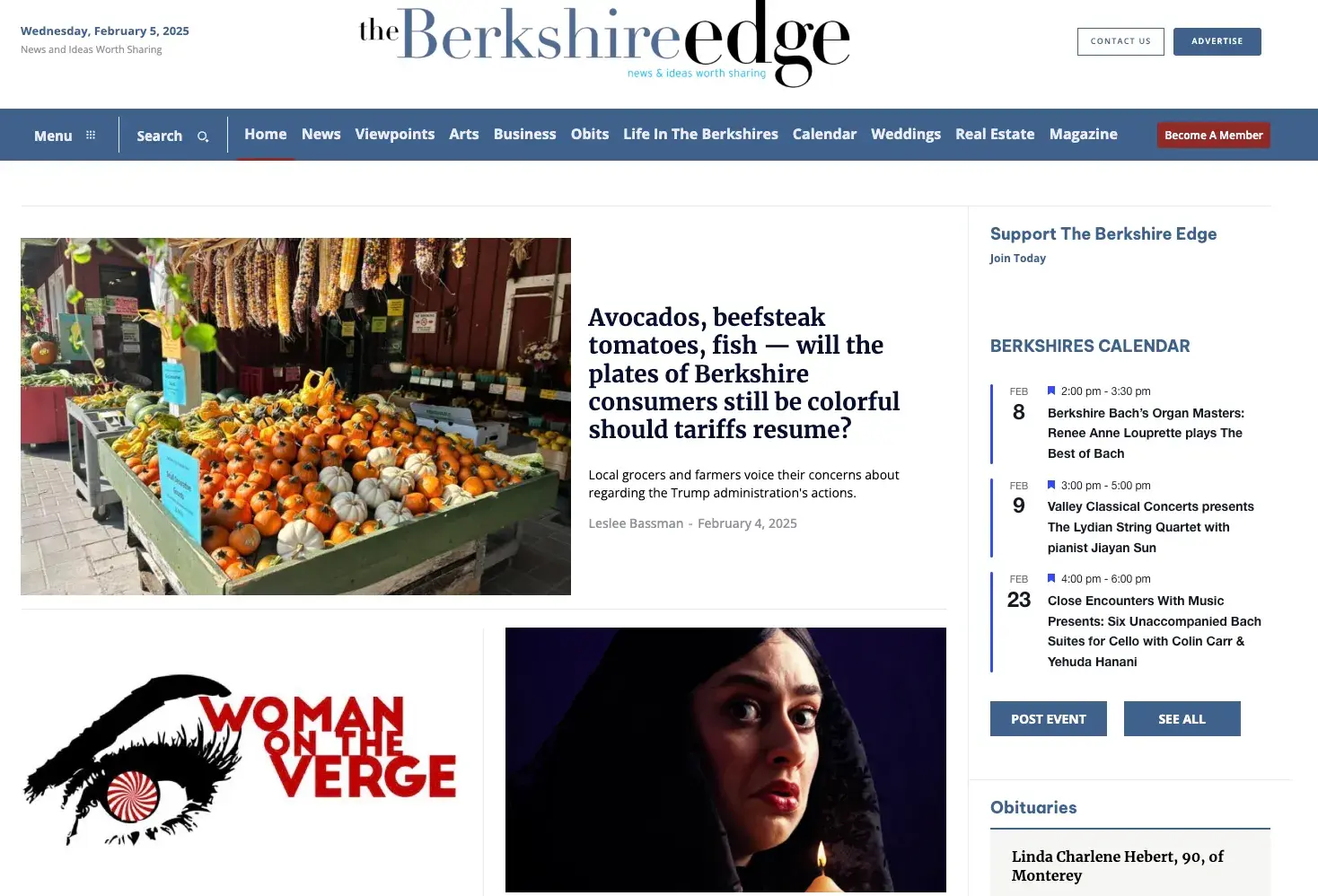The height and width of the screenshot is (896, 1318).
Task: Open the Menu grid icon
Action: click(x=91, y=136)
